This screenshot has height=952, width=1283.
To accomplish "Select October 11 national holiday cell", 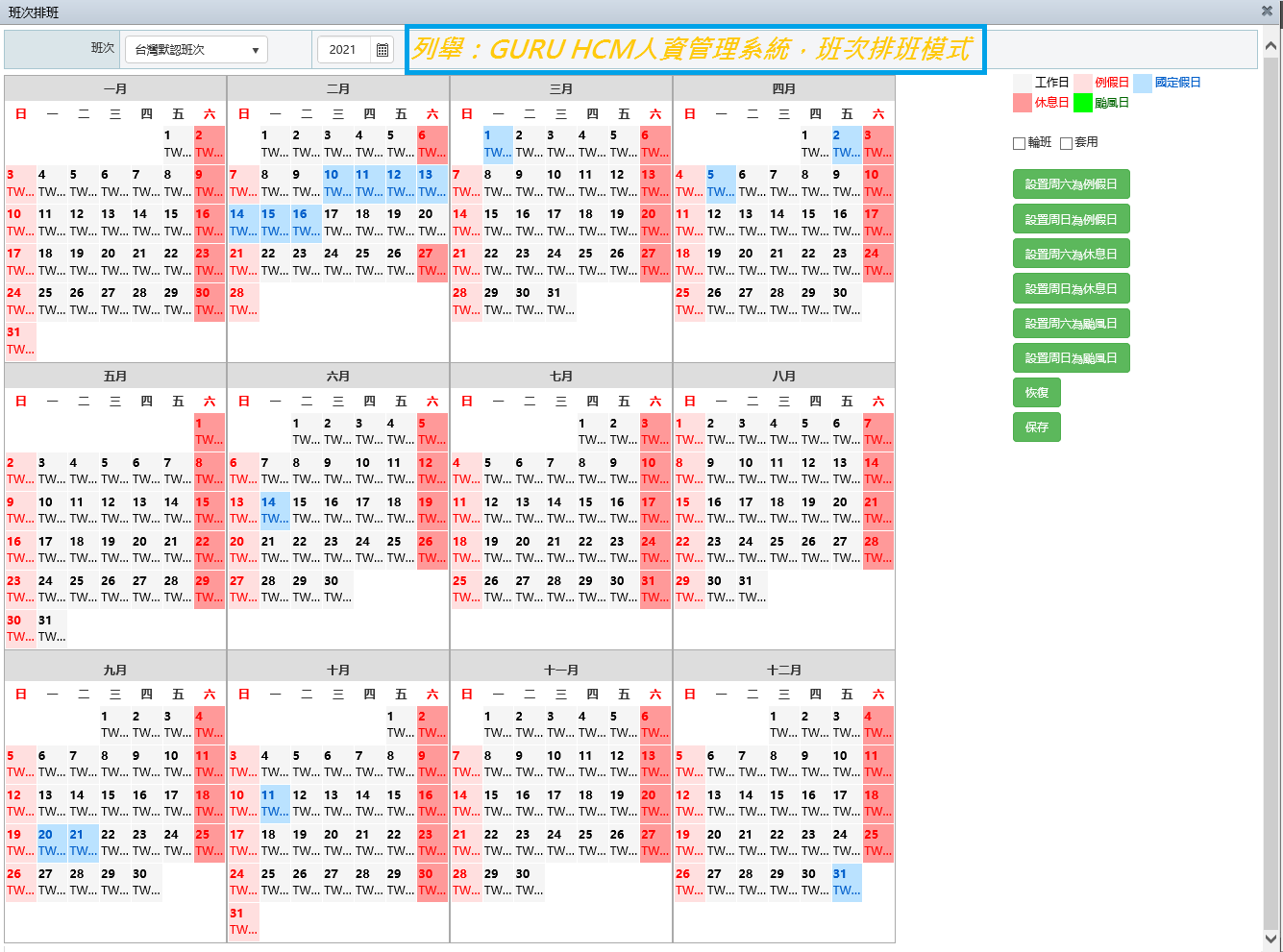I will tap(275, 803).
